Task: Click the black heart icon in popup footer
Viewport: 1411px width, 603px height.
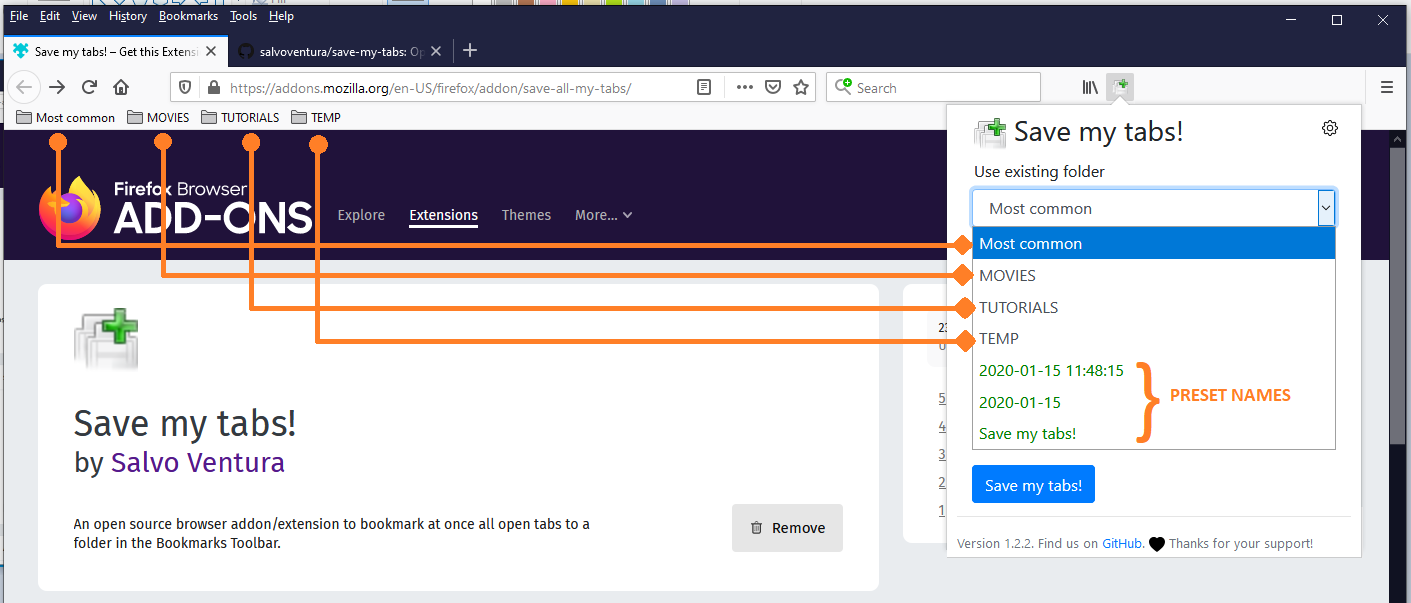Action: [1157, 544]
